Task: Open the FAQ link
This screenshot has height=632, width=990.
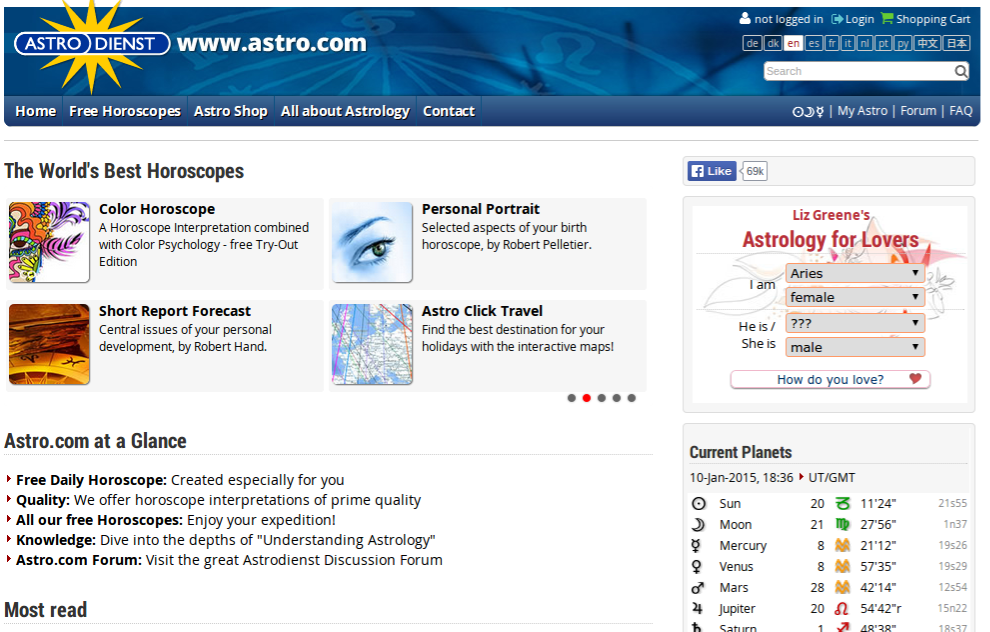Action: pos(960,111)
